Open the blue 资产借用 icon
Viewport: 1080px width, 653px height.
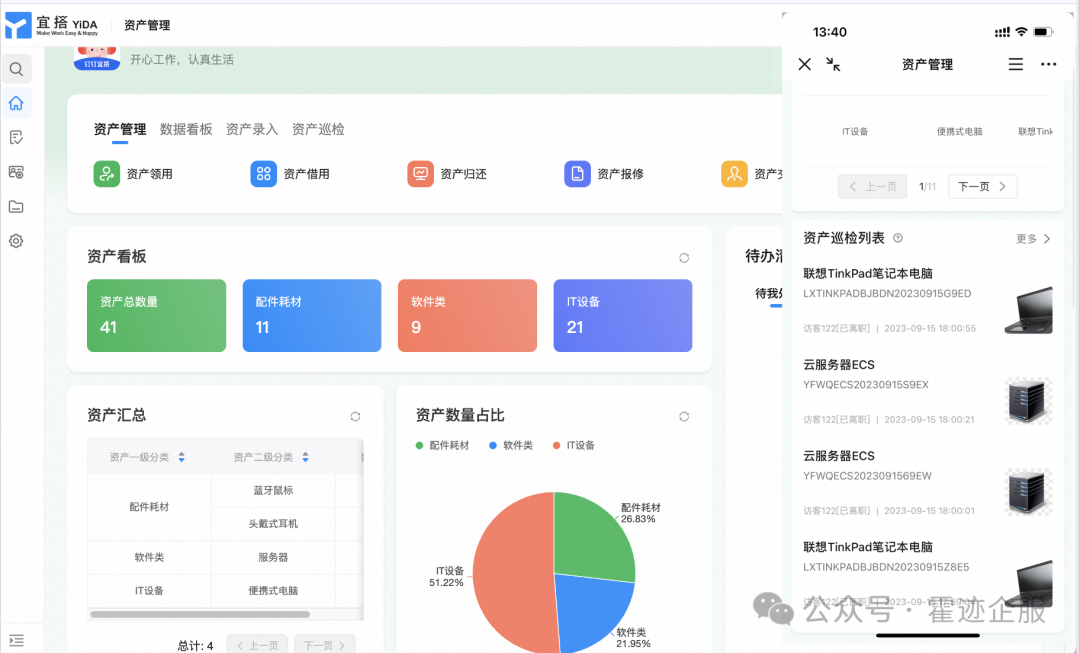coord(263,174)
